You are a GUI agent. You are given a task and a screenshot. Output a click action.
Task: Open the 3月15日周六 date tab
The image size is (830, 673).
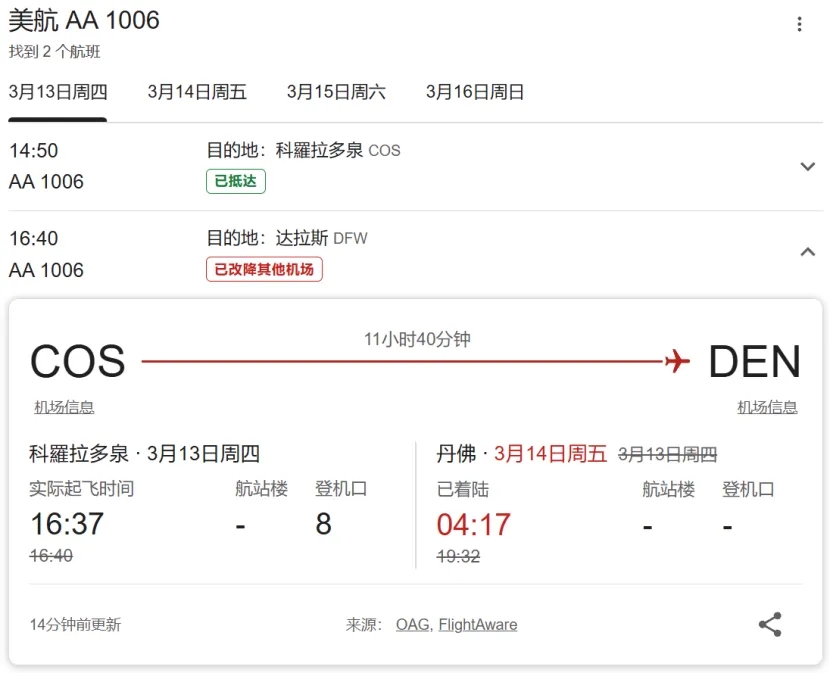click(336, 92)
